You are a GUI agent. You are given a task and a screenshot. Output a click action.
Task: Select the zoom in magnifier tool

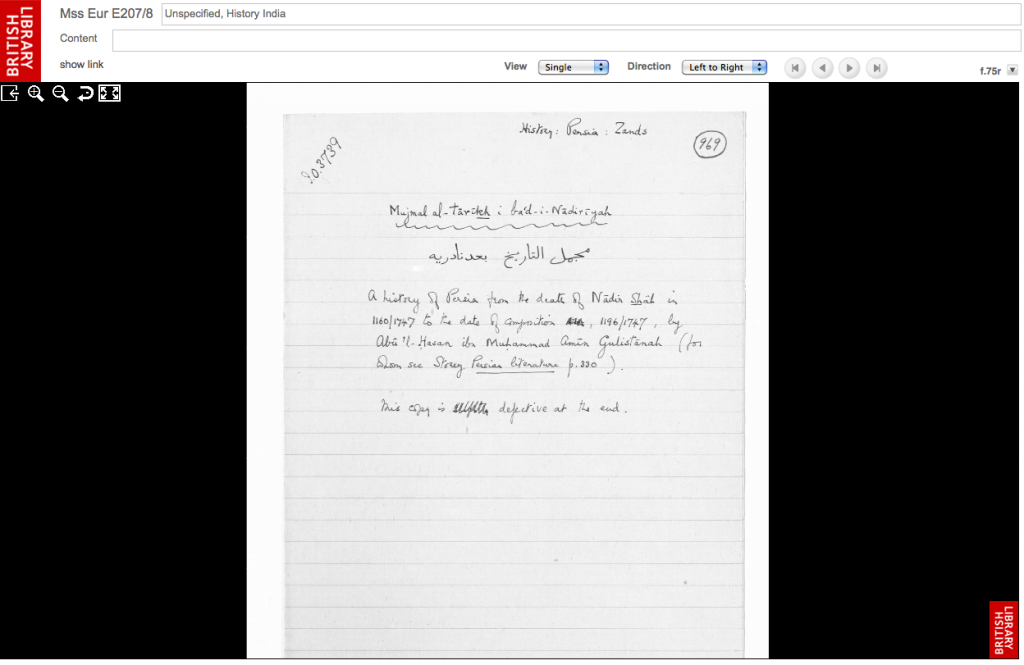tap(36, 93)
